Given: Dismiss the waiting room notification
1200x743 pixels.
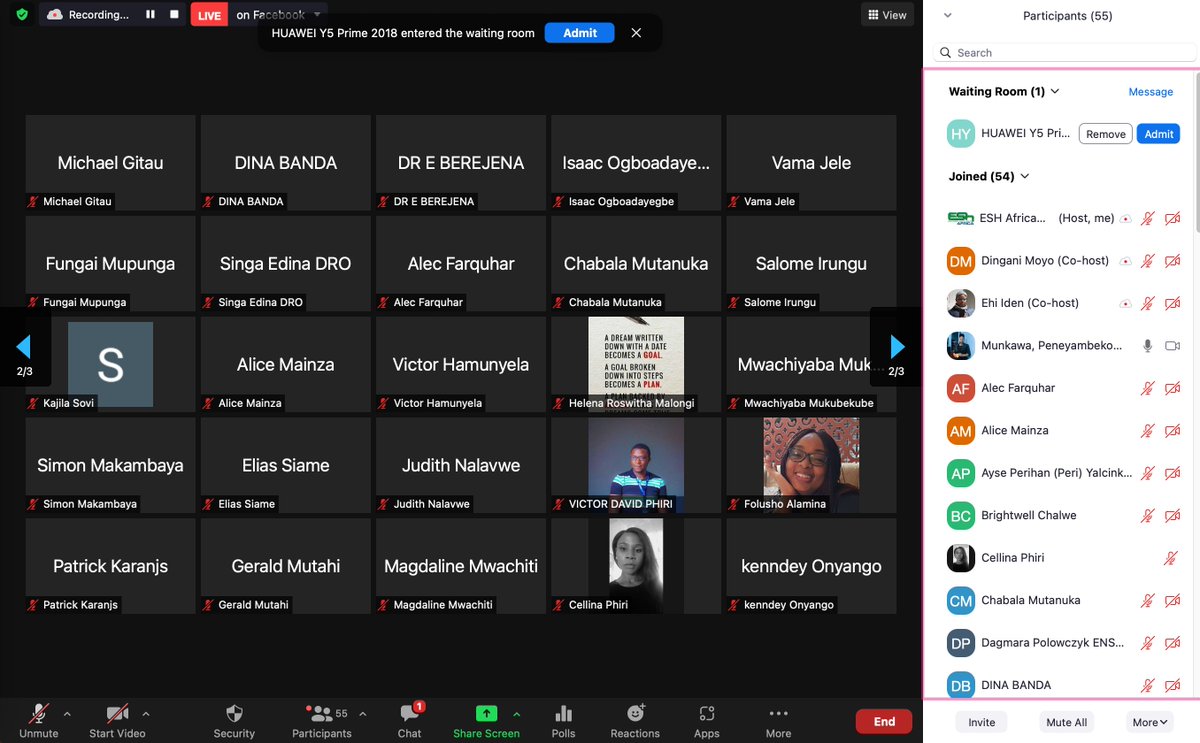Looking at the screenshot, I should click(636, 33).
